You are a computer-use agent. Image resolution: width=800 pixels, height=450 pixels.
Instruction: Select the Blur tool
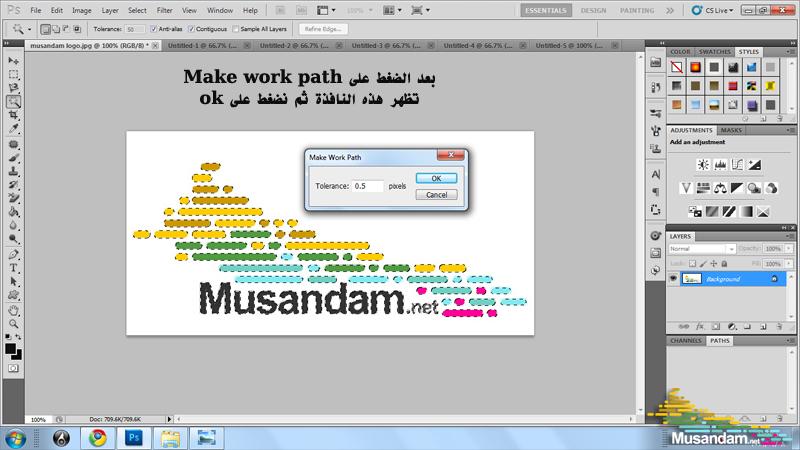tap(13, 225)
